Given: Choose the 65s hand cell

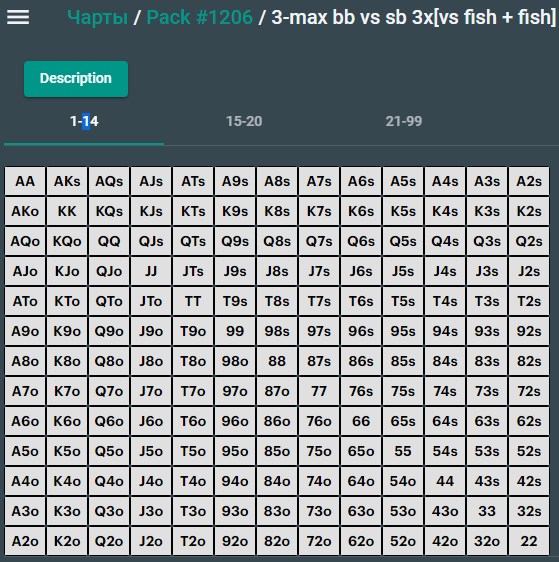Looking at the screenshot, I should coord(403,421).
